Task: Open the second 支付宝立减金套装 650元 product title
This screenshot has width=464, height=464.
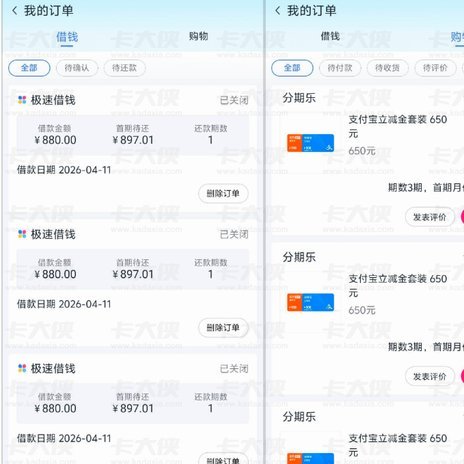Action: 398,286
